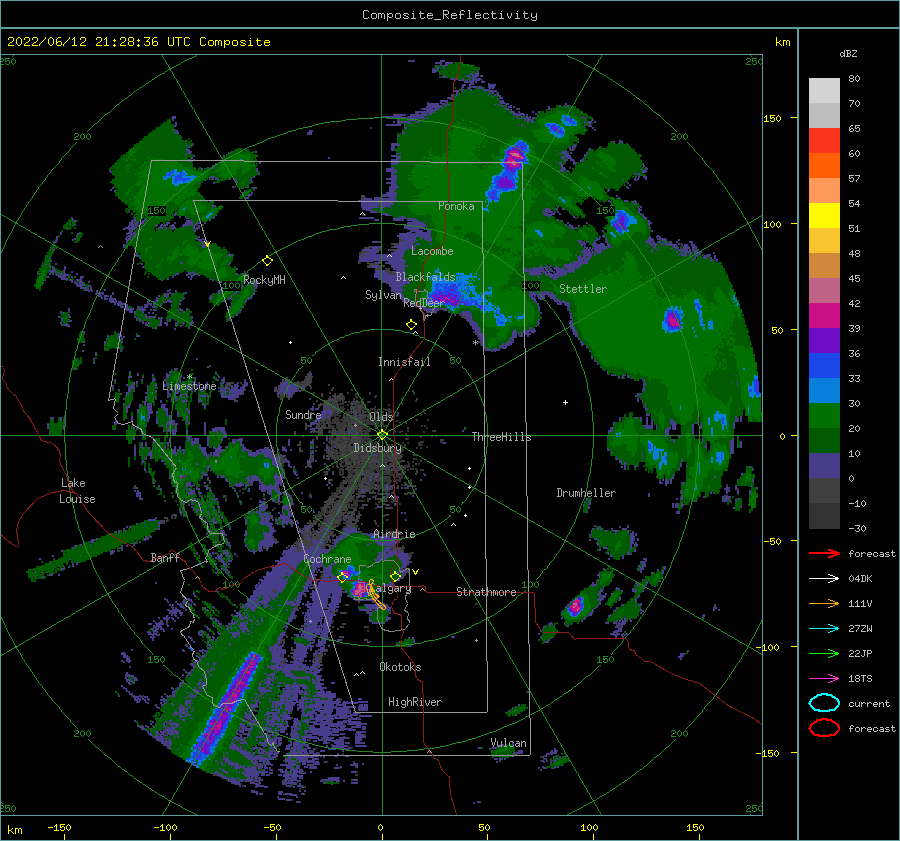Click the cyan current ellipse icon
900x841 pixels.
pyautogui.click(x=824, y=703)
